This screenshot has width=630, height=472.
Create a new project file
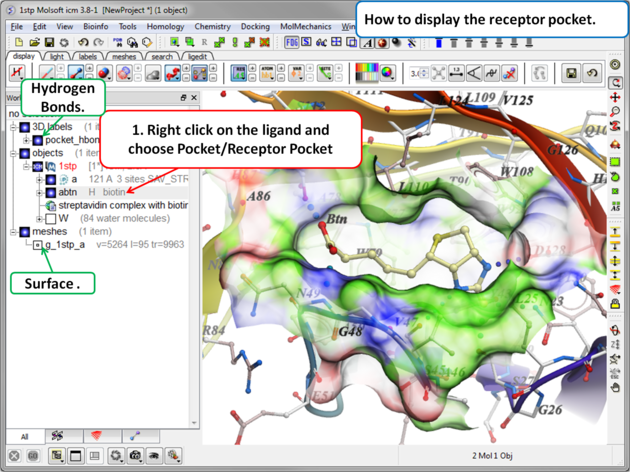tap(19, 42)
